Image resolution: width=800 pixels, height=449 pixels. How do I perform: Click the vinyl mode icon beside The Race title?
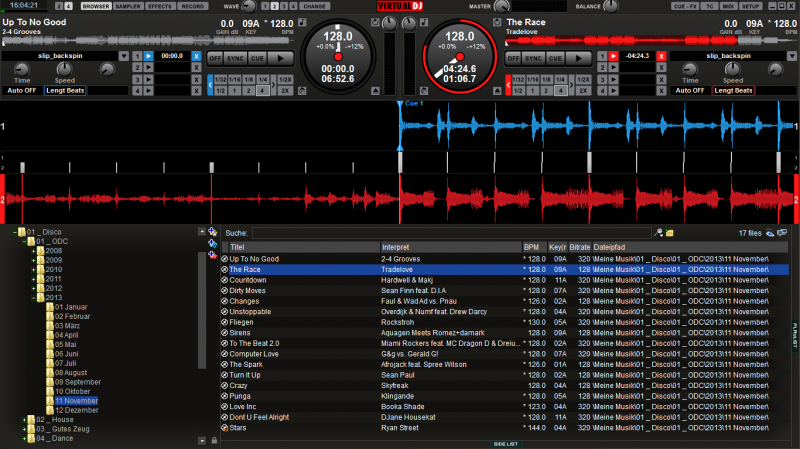pyautogui.click(x=497, y=22)
